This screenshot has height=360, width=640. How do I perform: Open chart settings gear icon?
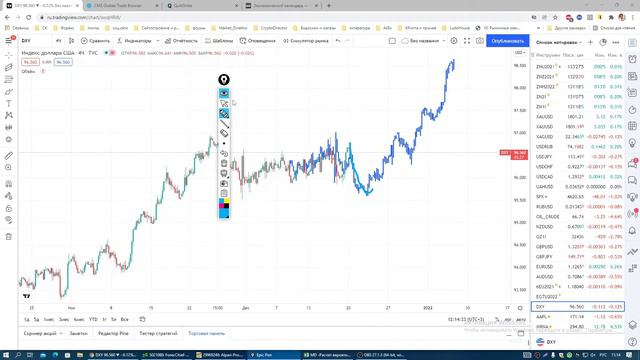pos(454,41)
